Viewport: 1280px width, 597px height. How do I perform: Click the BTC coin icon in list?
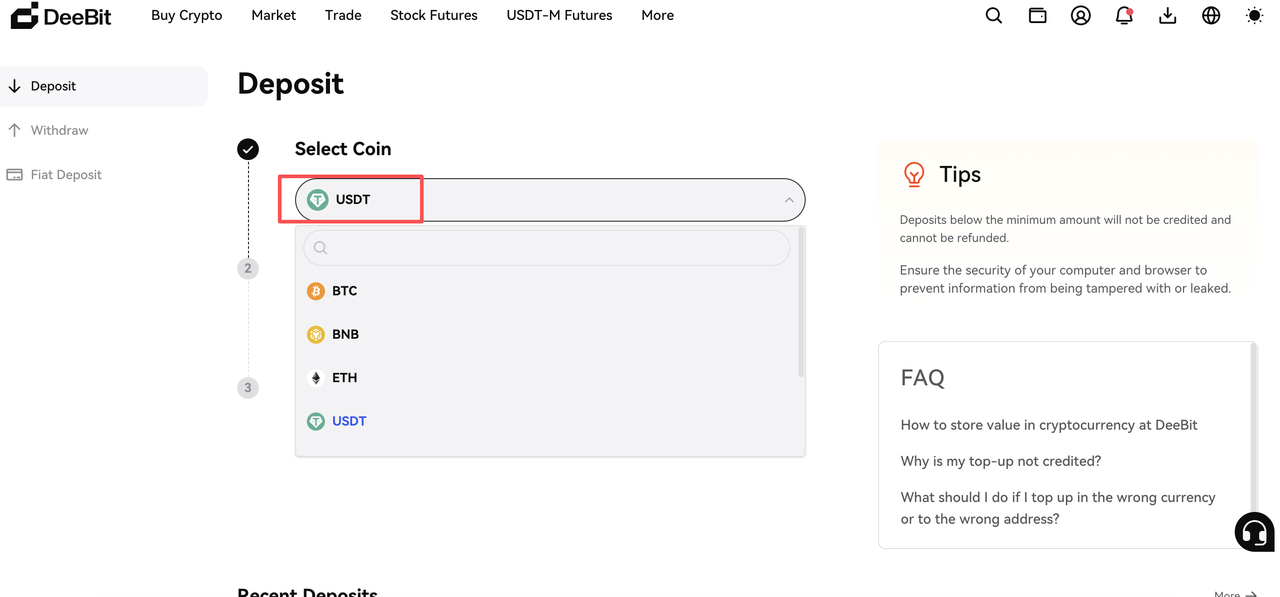point(316,291)
